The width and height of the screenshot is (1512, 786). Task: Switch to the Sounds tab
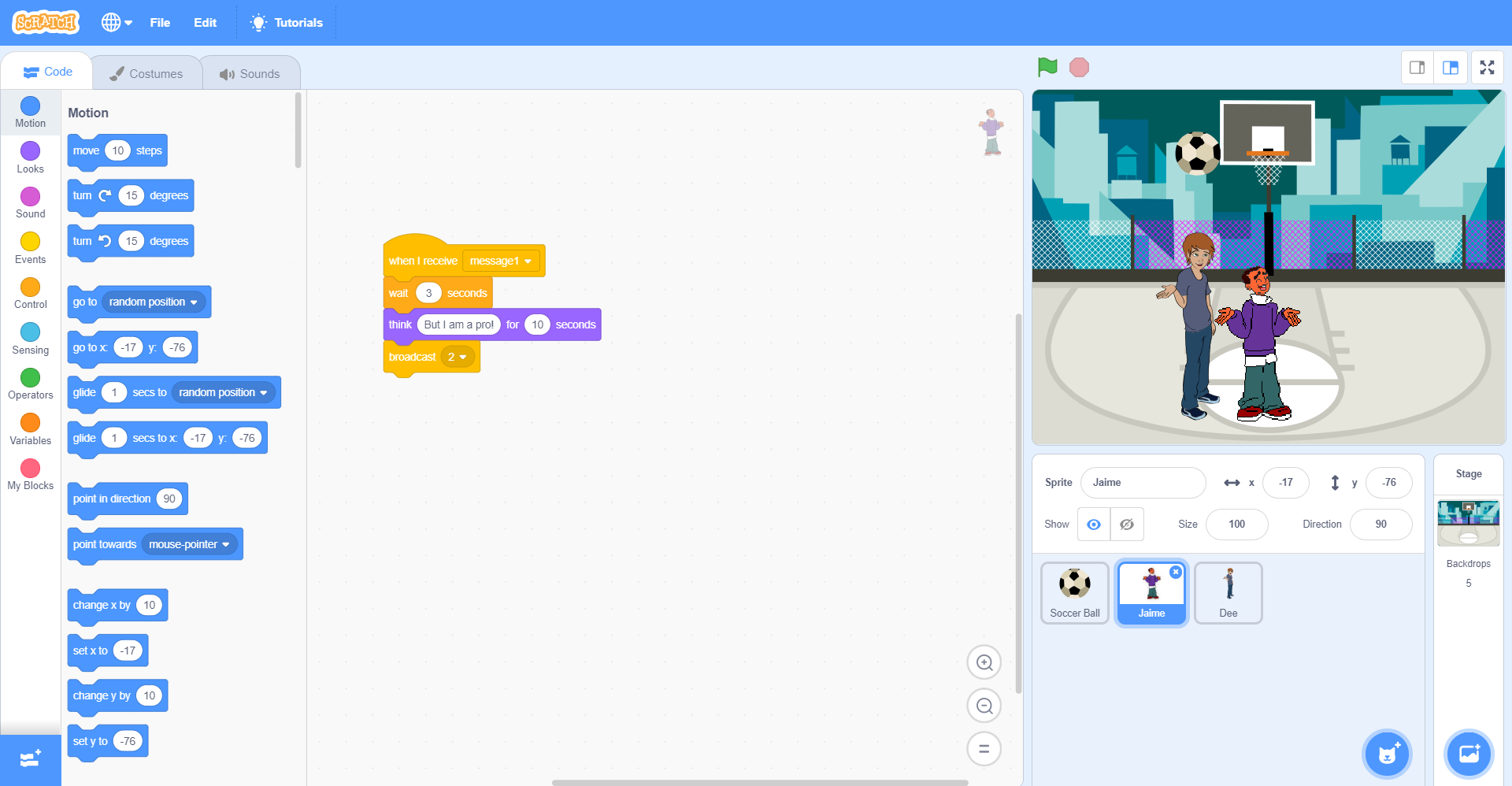pyautogui.click(x=250, y=73)
